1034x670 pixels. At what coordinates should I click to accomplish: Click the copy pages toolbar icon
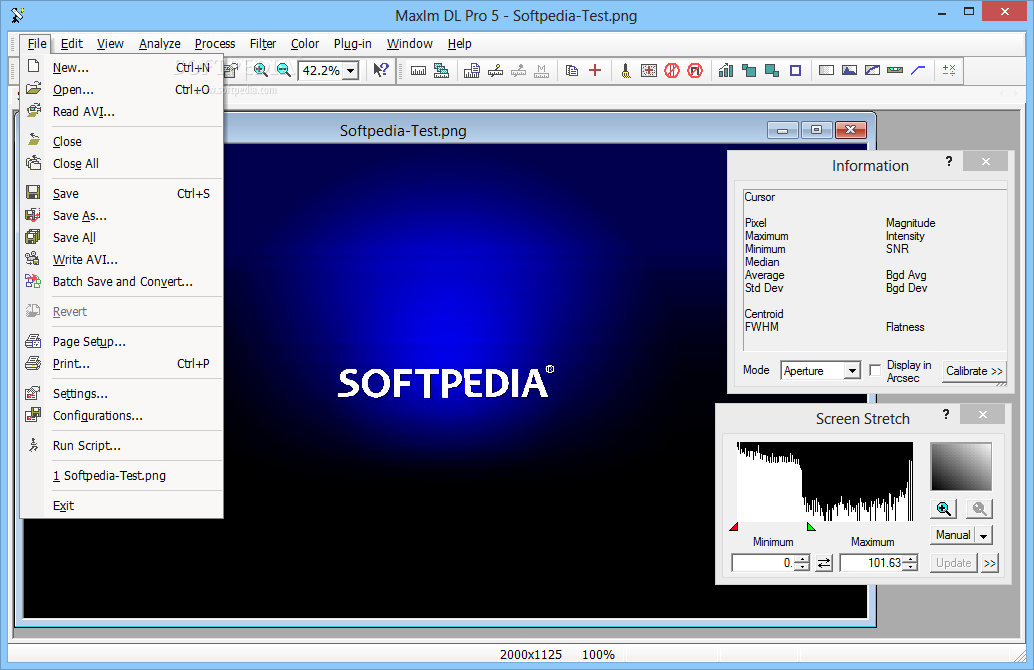[572, 71]
